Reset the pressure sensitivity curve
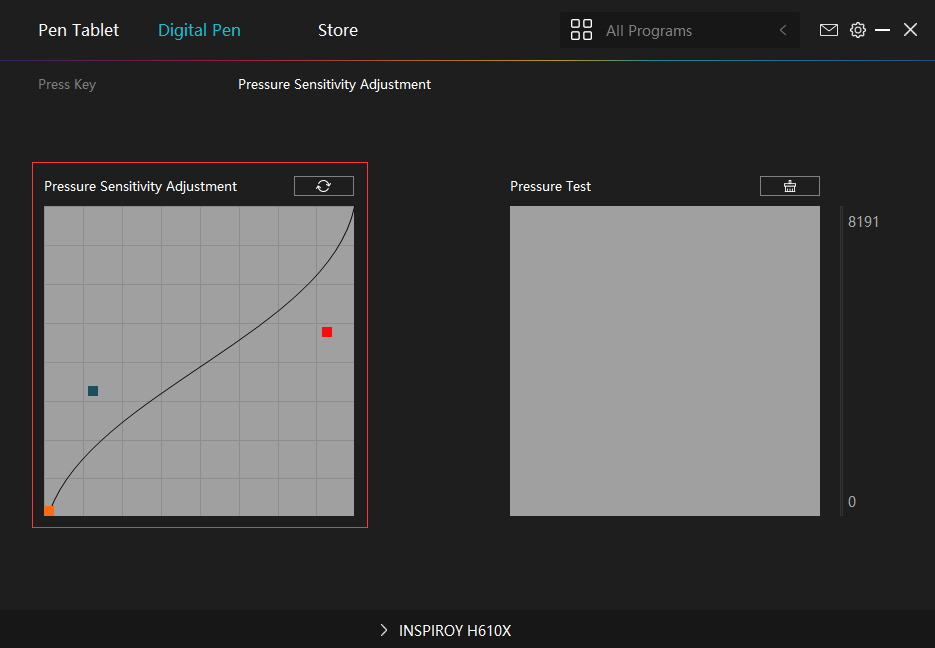This screenshot has width=935, height=648. pyautogui.click(x=323, y=186)
